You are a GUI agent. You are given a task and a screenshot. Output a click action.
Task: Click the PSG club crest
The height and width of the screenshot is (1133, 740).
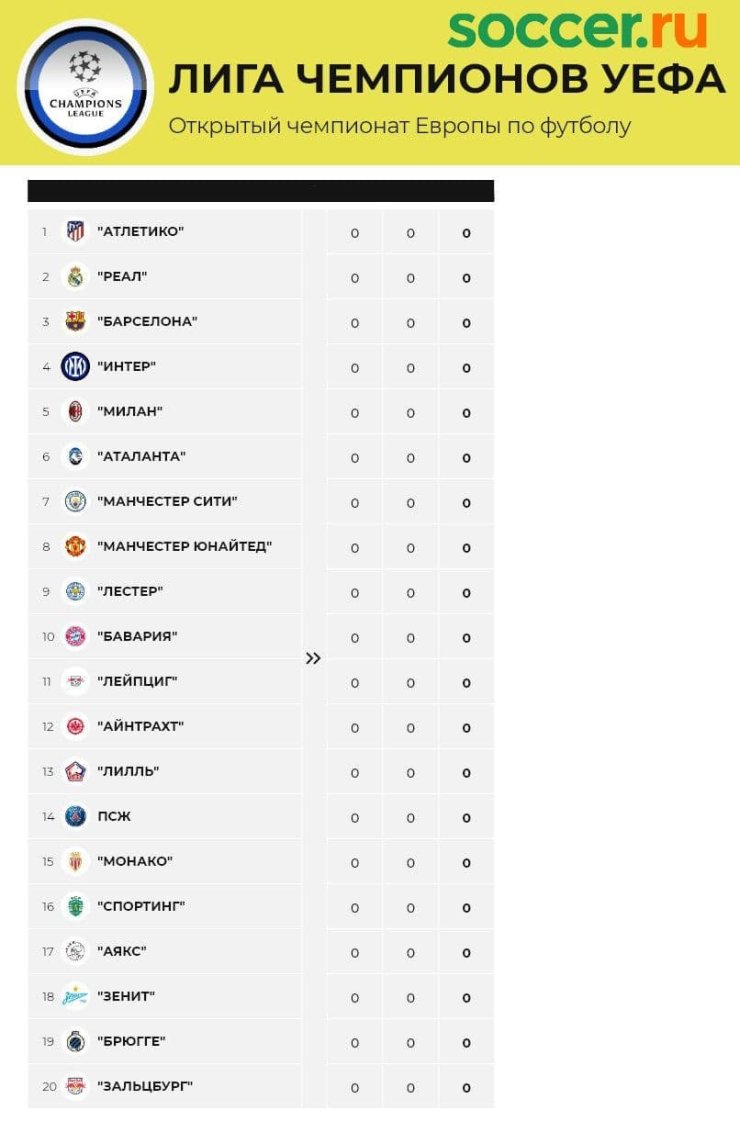pyautogui.click(x=75, y=817)
